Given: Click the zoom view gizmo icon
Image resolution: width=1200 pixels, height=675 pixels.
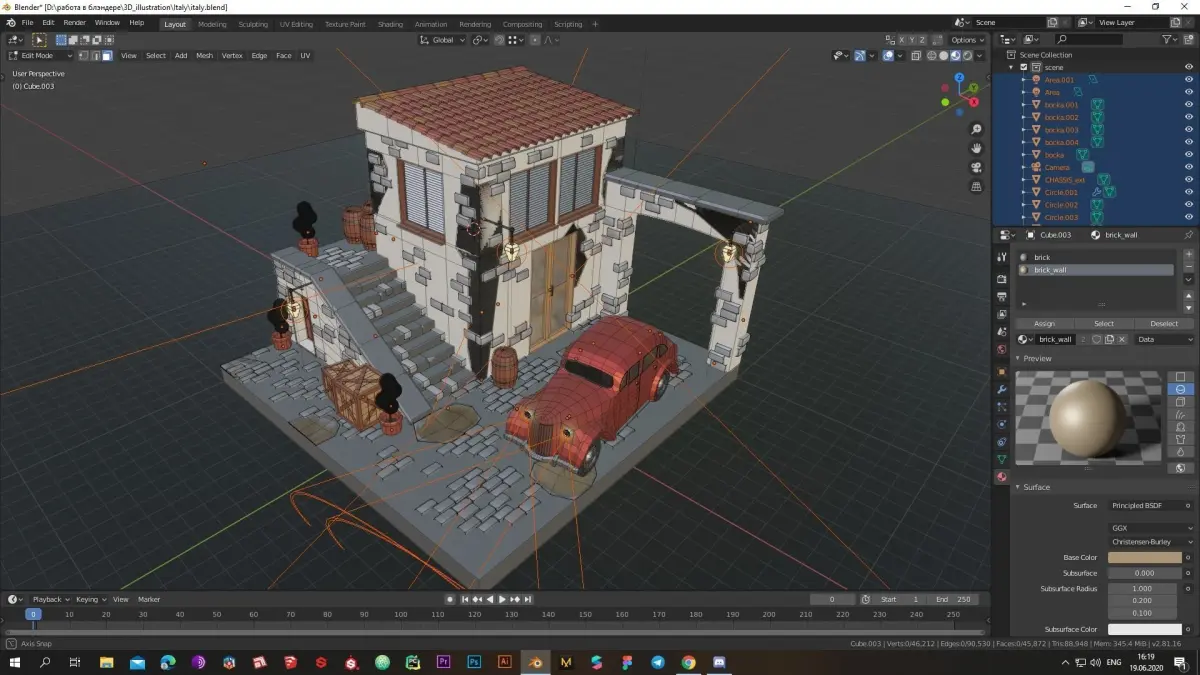Looking at the screenshot, I should 977,130.
